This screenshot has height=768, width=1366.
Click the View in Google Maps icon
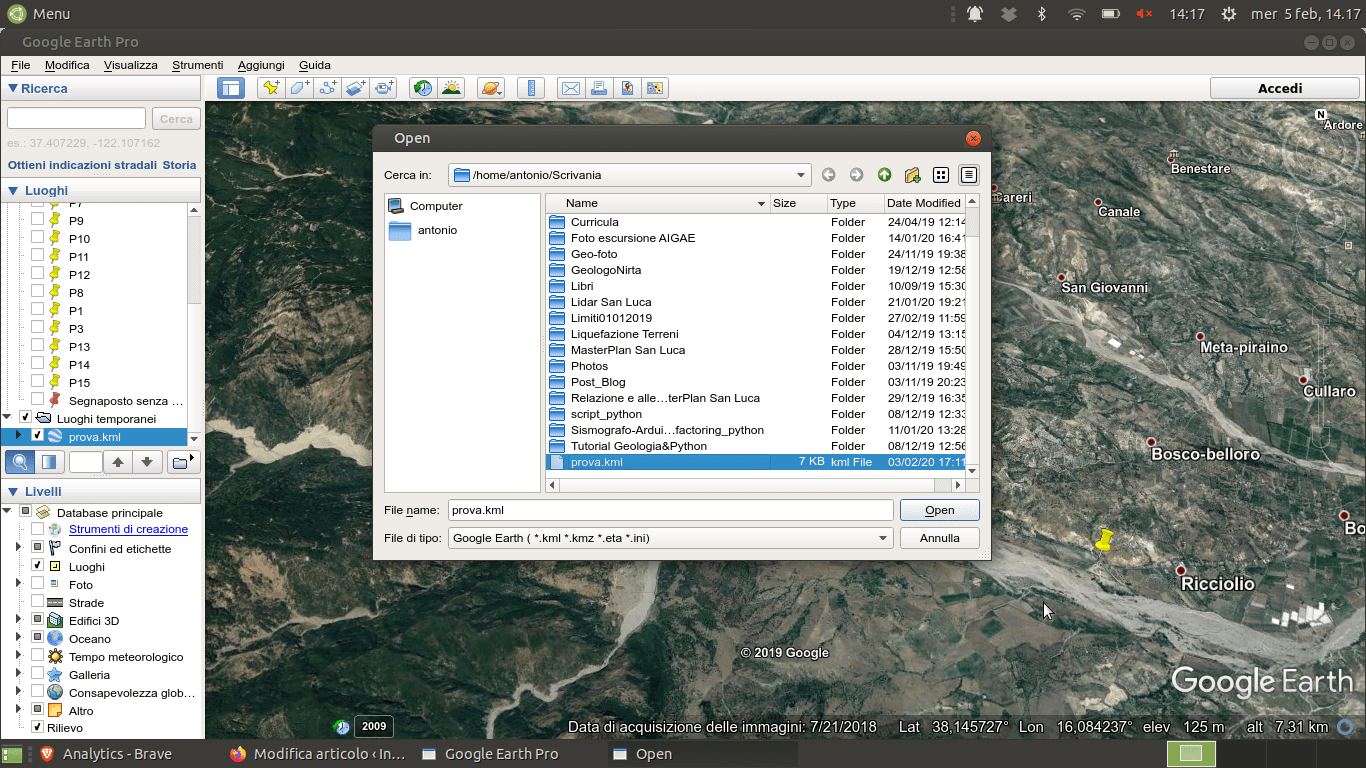coord(655,88)
